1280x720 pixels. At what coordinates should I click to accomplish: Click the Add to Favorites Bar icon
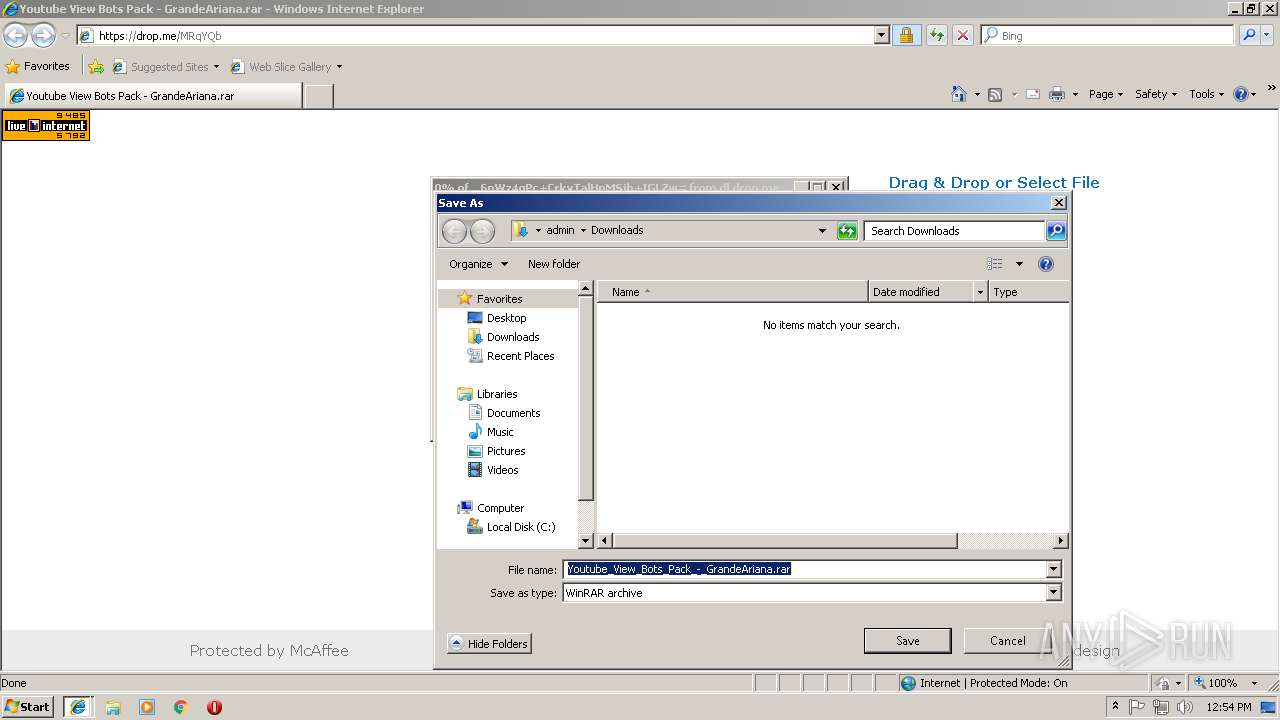click(x=96, y=67)
